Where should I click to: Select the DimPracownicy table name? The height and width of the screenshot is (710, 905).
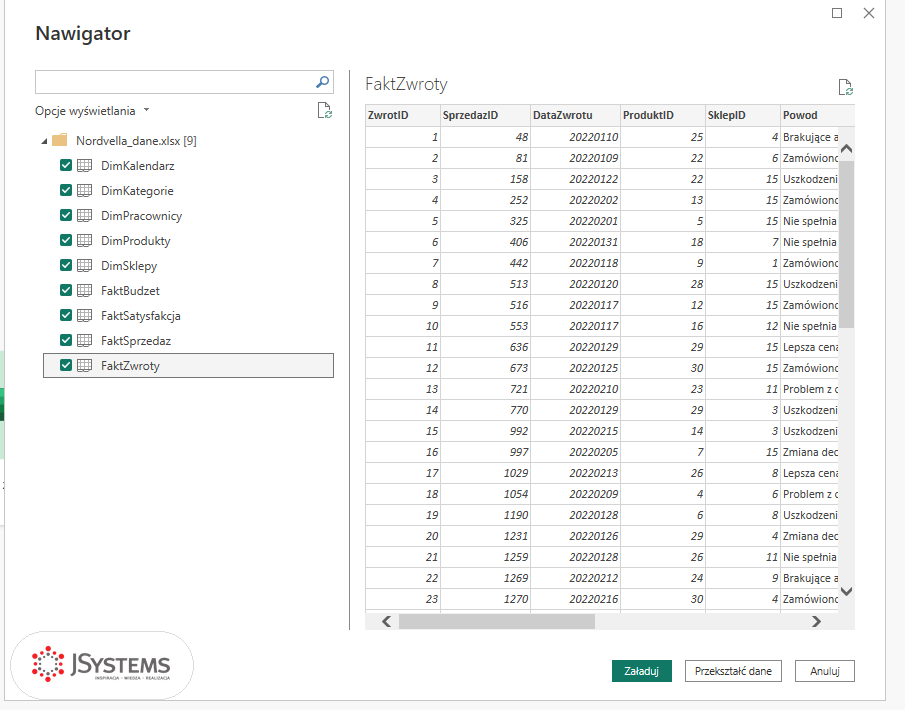coord(141,215)
